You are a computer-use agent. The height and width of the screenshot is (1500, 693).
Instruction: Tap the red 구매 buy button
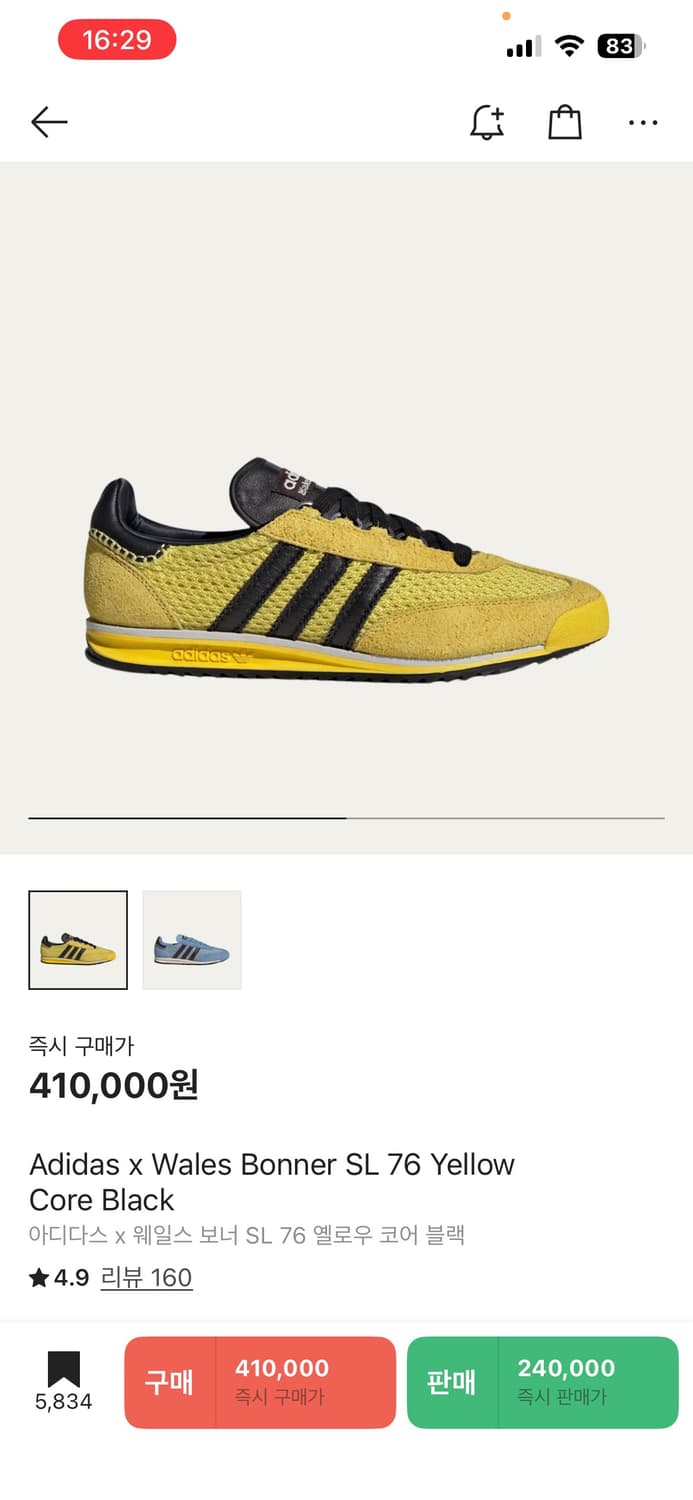[x=260, y=1383]
